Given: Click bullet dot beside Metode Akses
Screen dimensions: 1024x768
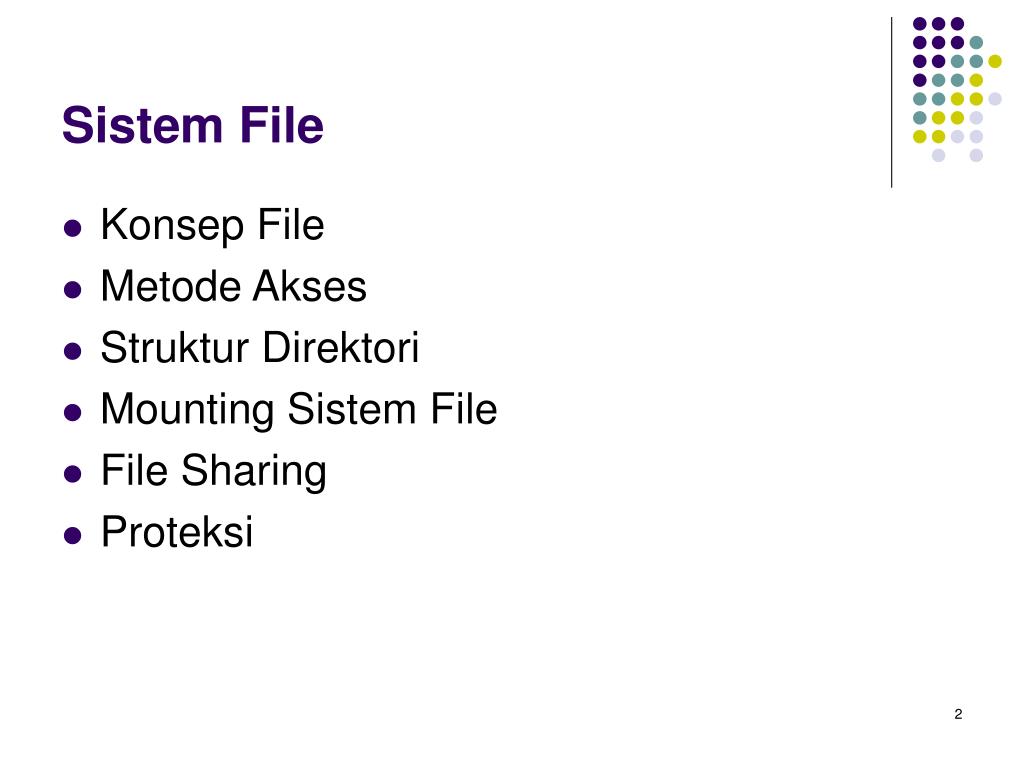Looking at the screenshot, I should click(x=72, y=289).
